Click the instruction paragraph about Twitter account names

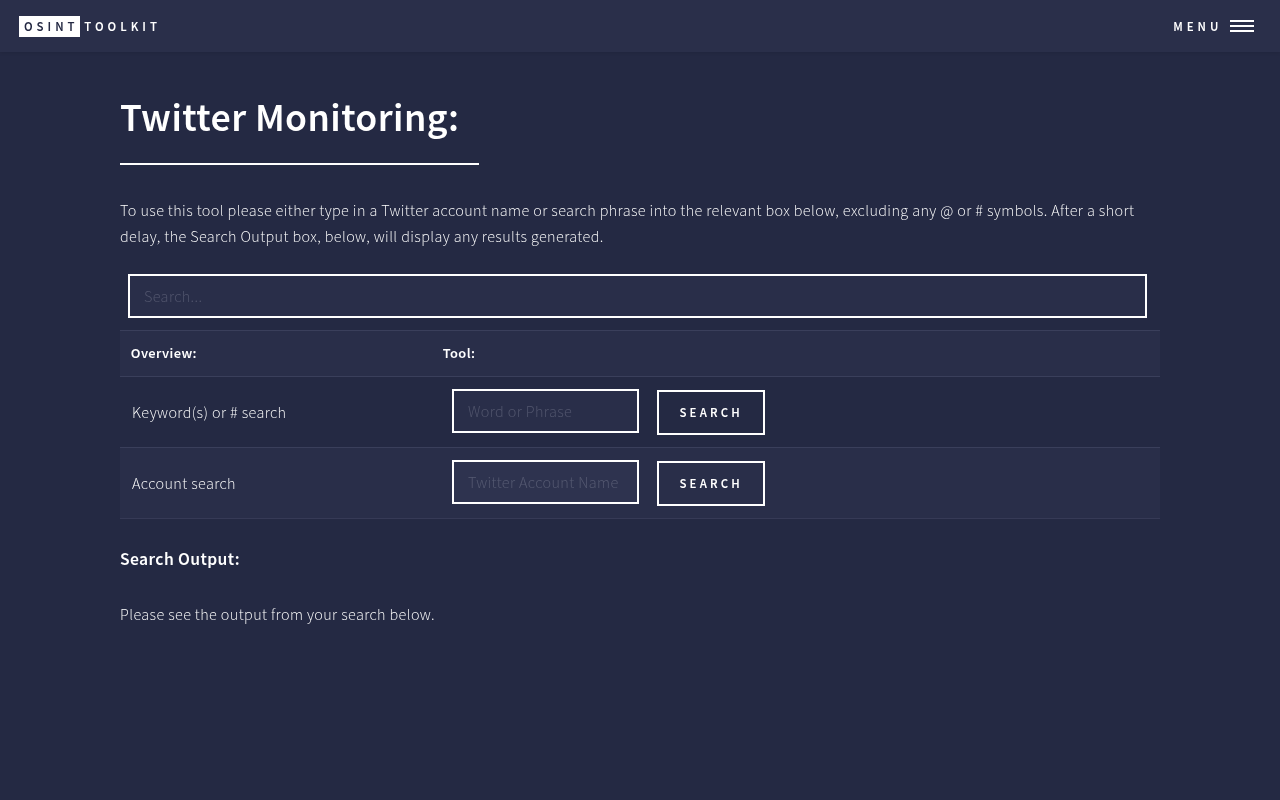(x=627, y=223)
